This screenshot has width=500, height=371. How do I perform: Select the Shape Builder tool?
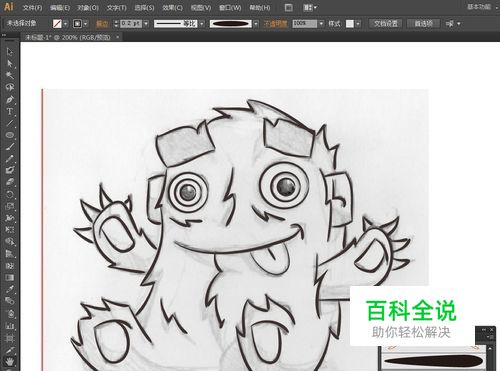click(10, 242)
